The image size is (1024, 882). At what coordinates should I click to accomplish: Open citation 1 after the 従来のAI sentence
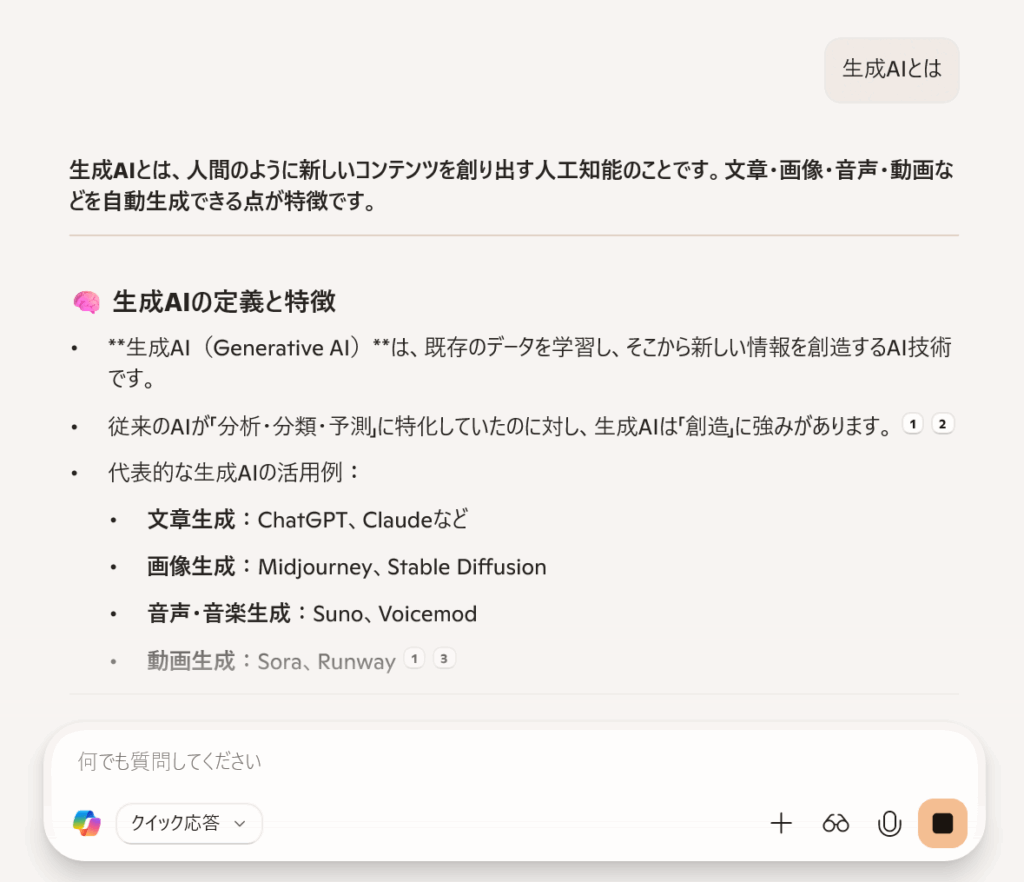click(912, 423)
